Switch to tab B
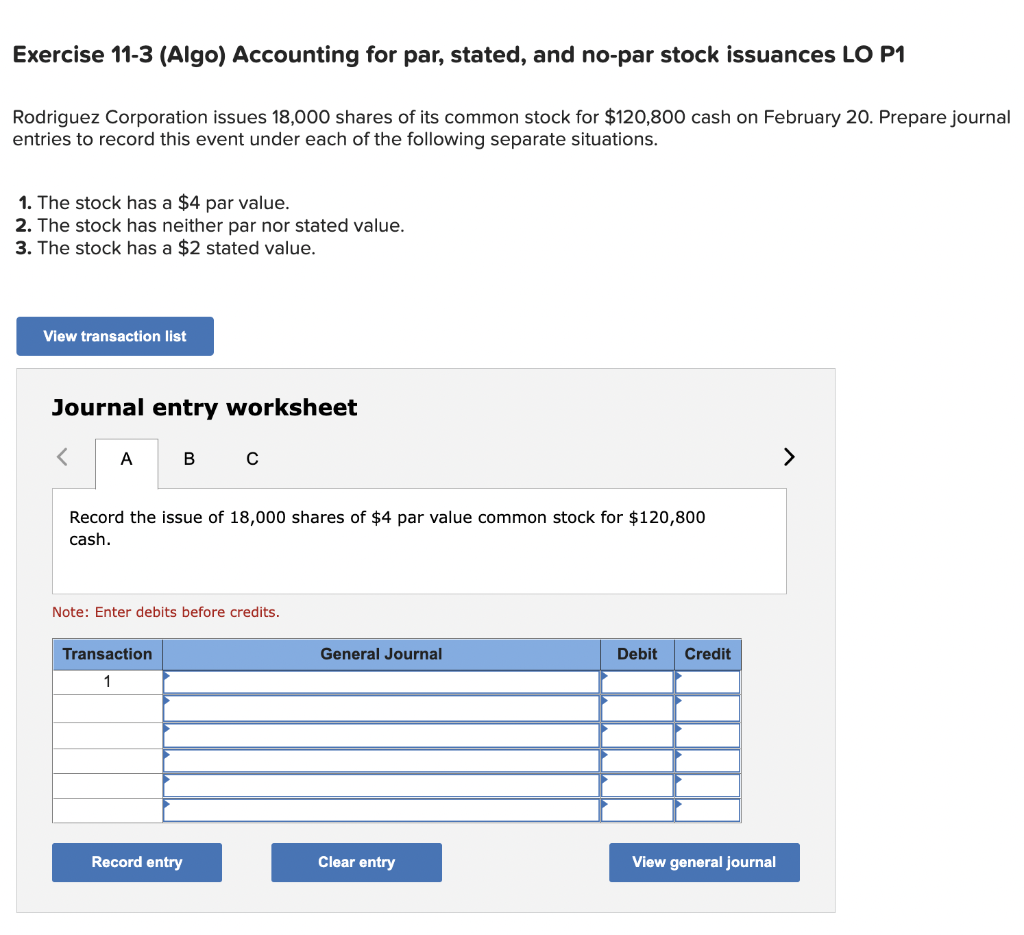Image resolution: width=1024 pixels, height=935 pixels. (189, 459)
